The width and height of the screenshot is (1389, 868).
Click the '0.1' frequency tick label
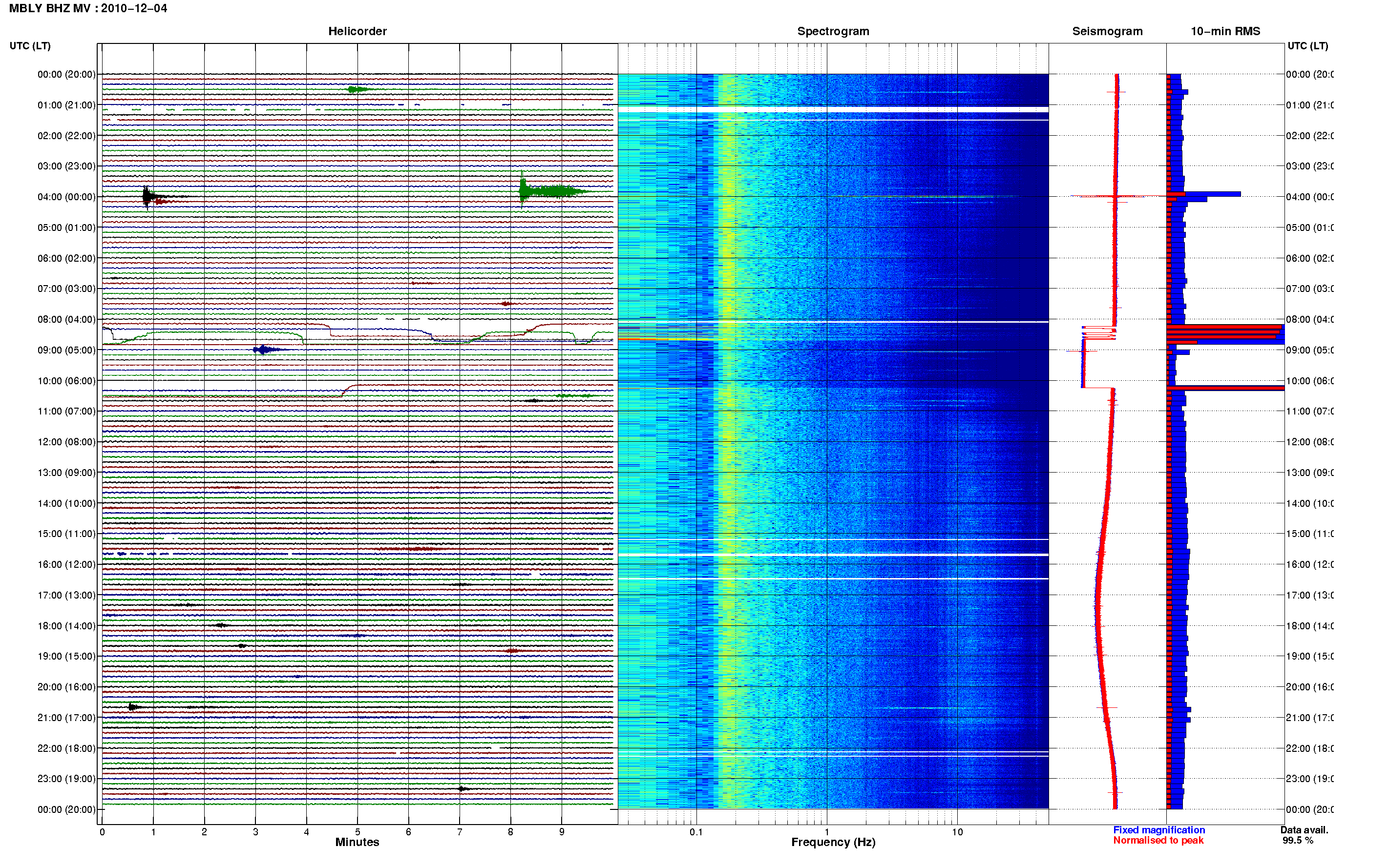coord(696,832)
